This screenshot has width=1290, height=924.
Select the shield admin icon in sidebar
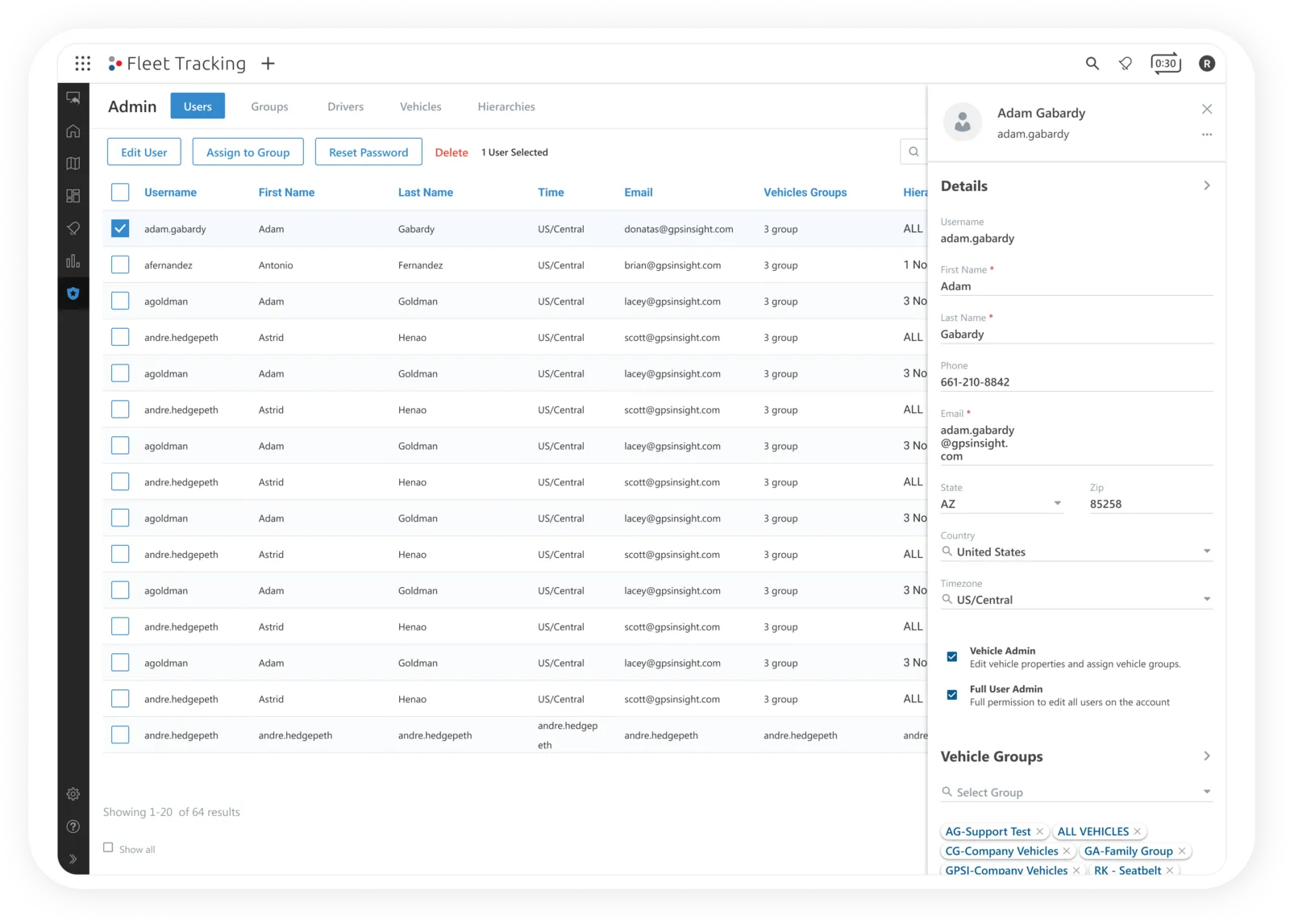(x=73, y=293)
